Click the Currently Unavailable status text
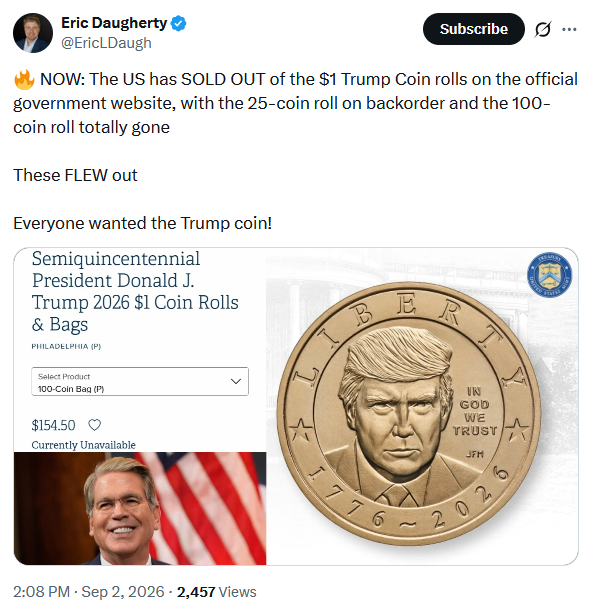 (84, 445)
